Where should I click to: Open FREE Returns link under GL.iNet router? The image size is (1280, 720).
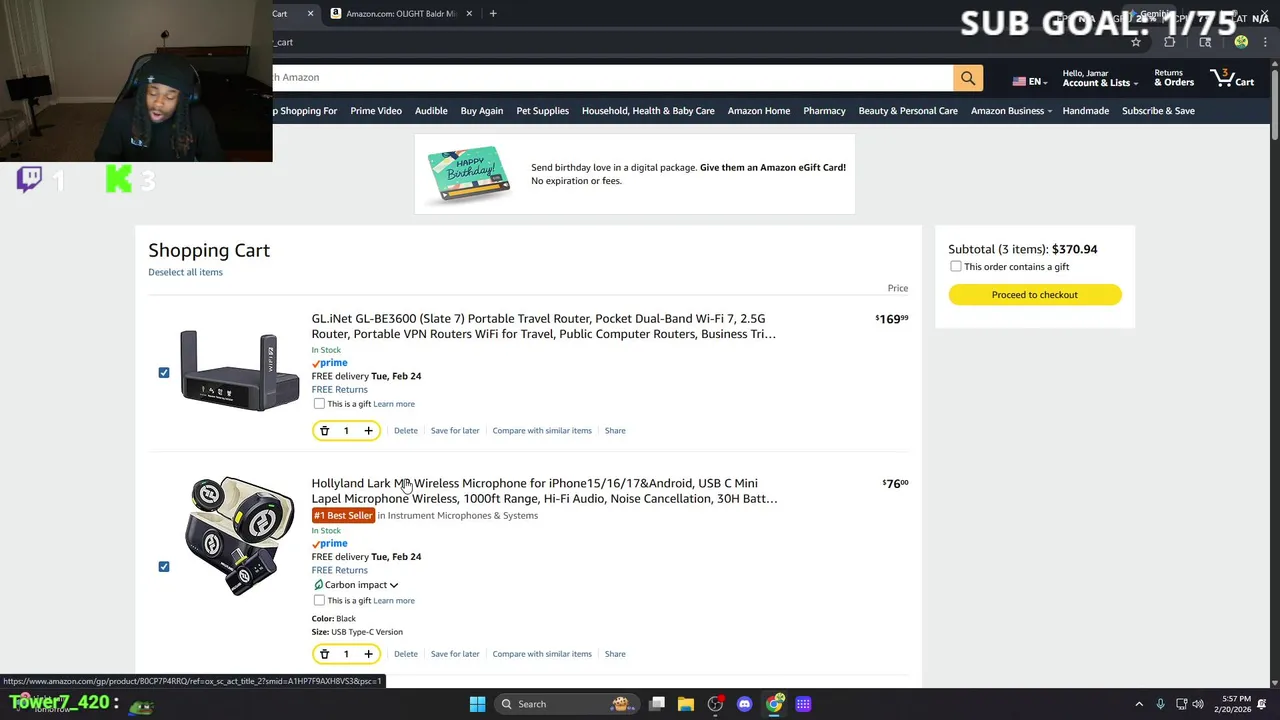339,390
